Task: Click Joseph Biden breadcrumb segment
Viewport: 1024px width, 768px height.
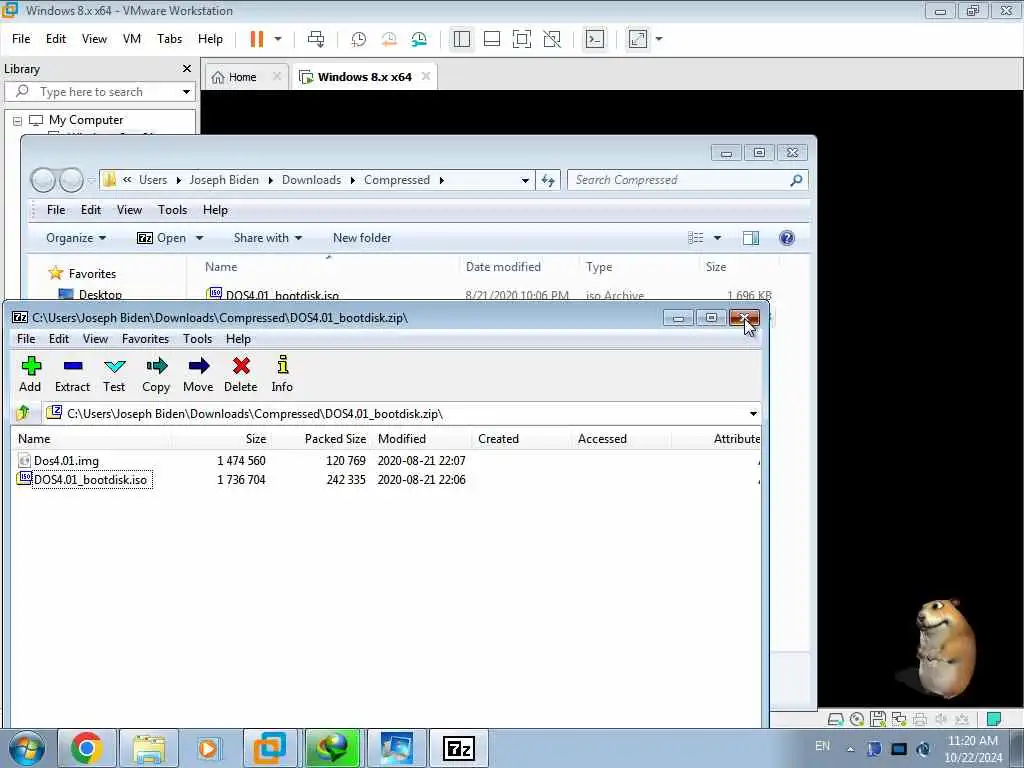Action: [224, 180]
